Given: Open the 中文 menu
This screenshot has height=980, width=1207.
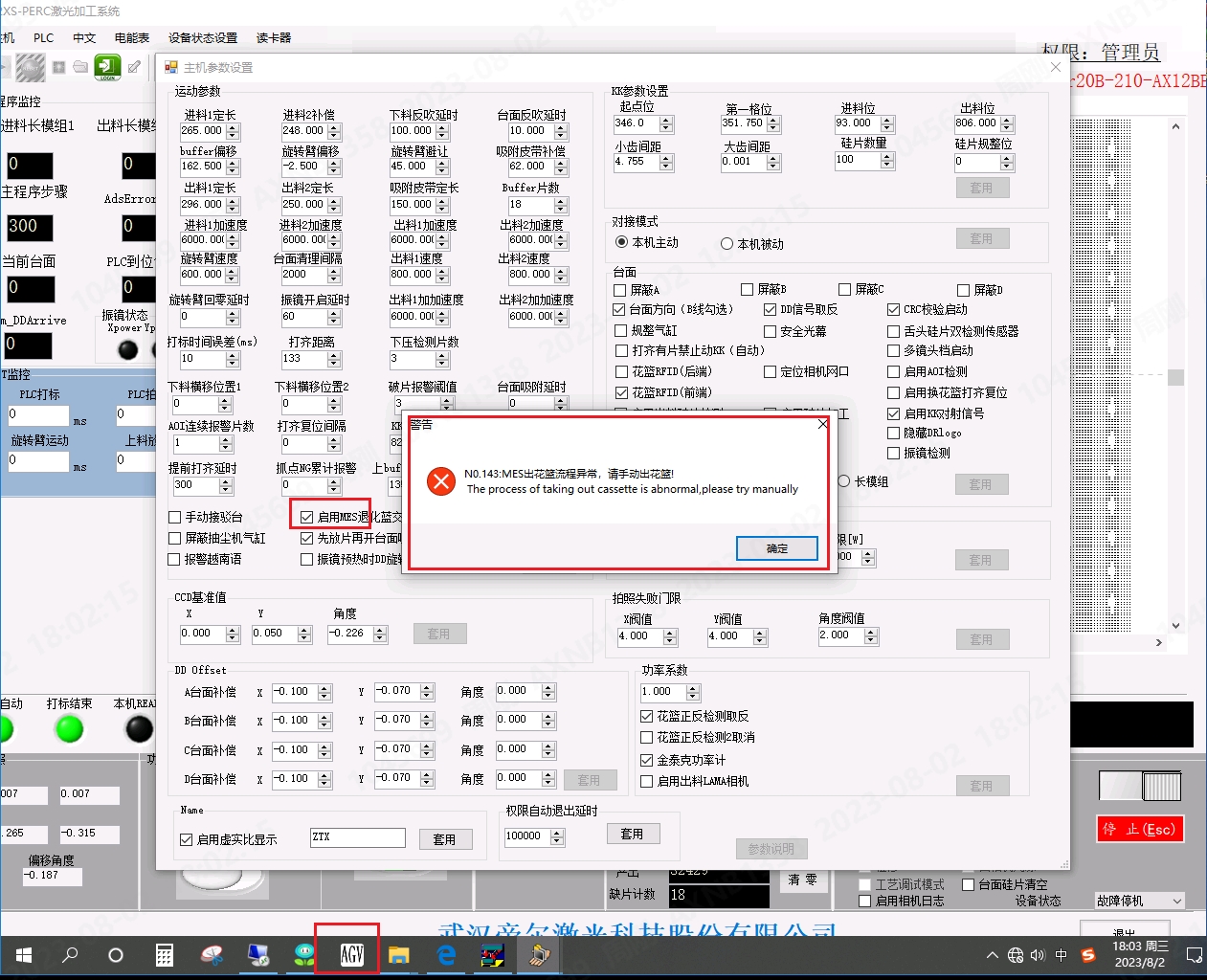Looking at the screenshot, I should [84, 37].
